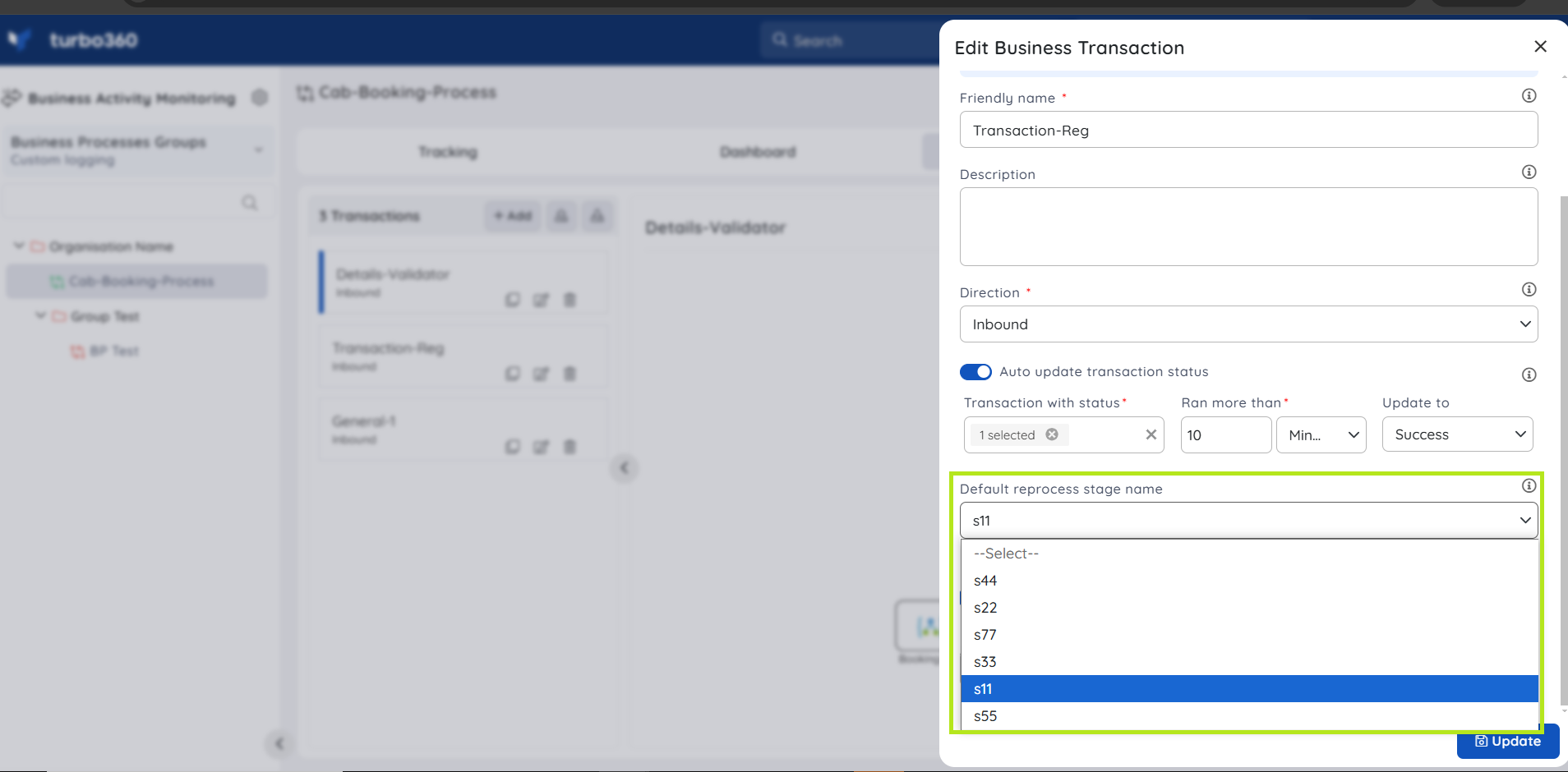Viewport: 1568px width, 772px height.
Task: Click the Business Activity Monitoring settings icon
Action: pos(260,98)
